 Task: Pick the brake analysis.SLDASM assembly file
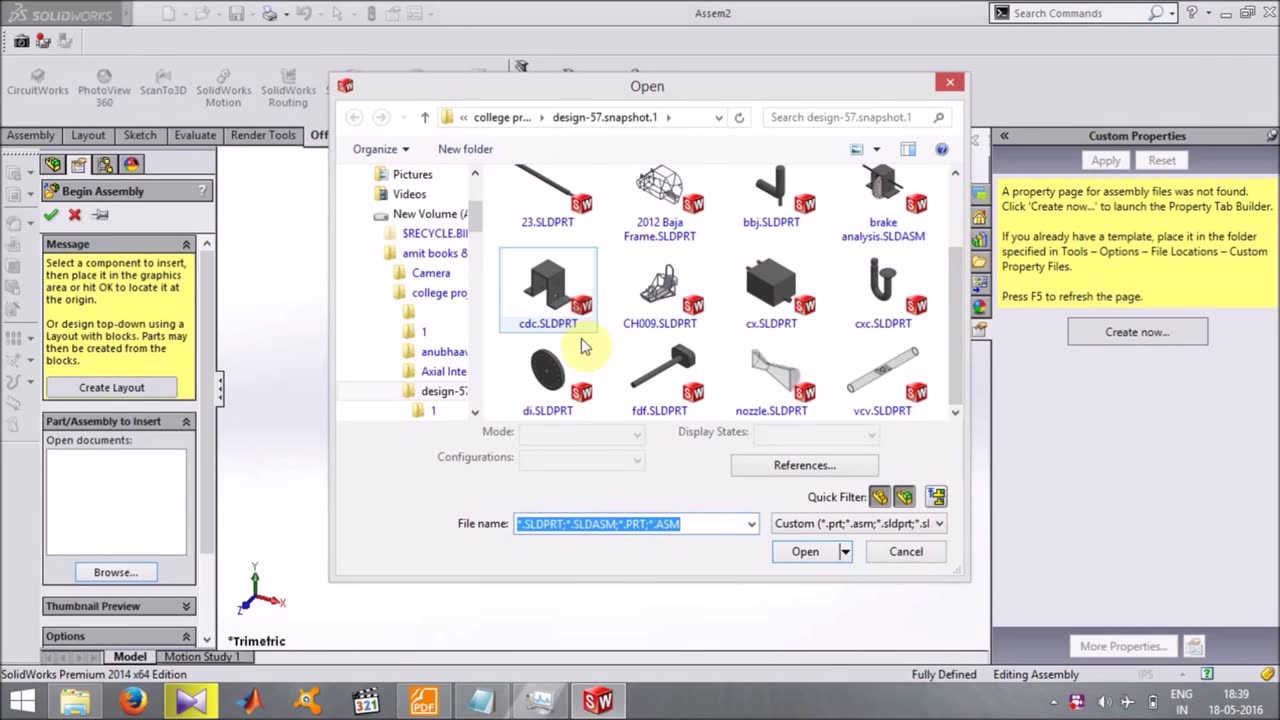click(883, 205)
